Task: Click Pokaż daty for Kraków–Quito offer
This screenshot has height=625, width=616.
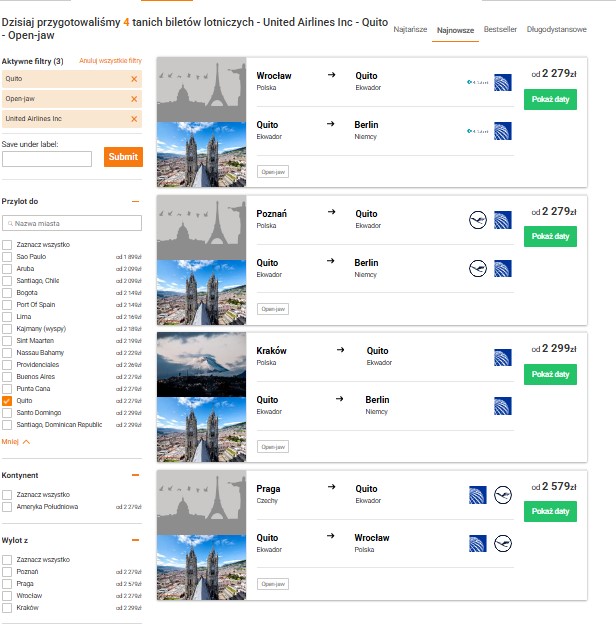Action: (x=550, y=374)
